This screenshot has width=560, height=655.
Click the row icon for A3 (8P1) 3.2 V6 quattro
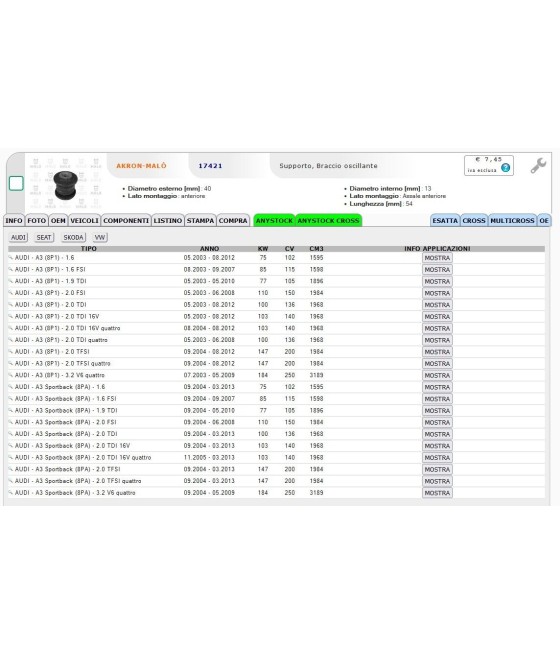click(x=10, y=375)
